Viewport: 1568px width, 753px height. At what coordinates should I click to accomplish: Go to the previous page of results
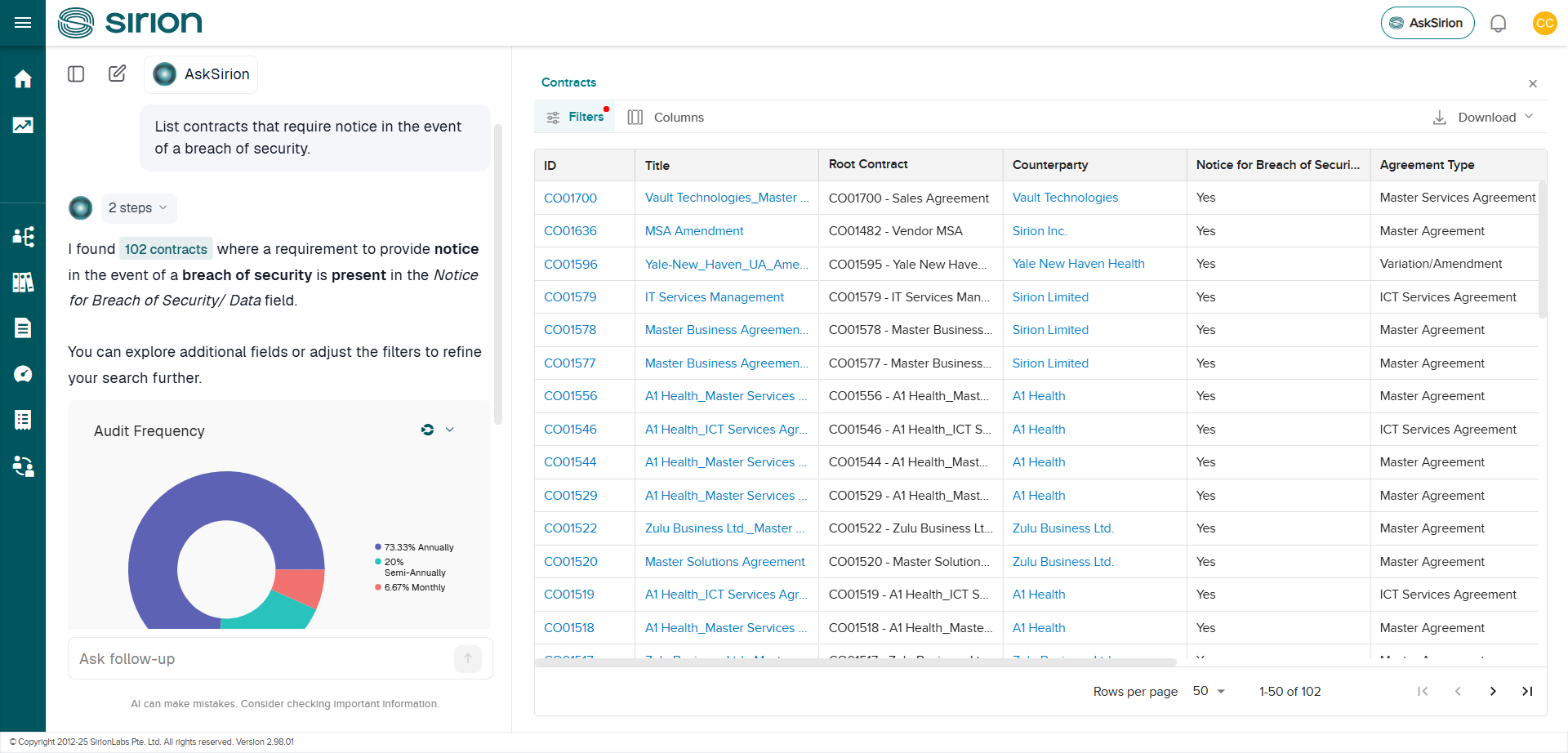pyautogui.click(x=1458, y=691)
